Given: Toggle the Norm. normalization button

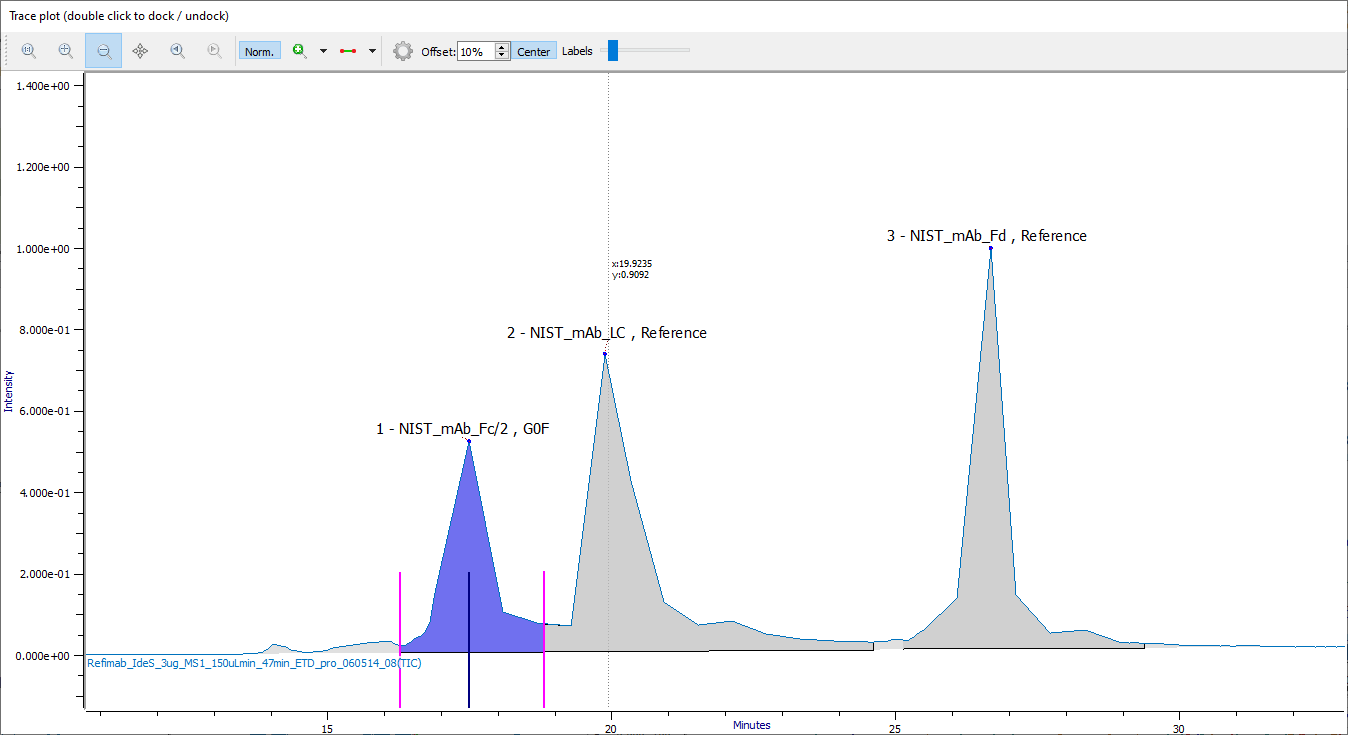Looking at the screenshot, I should [x=260, y=51].
